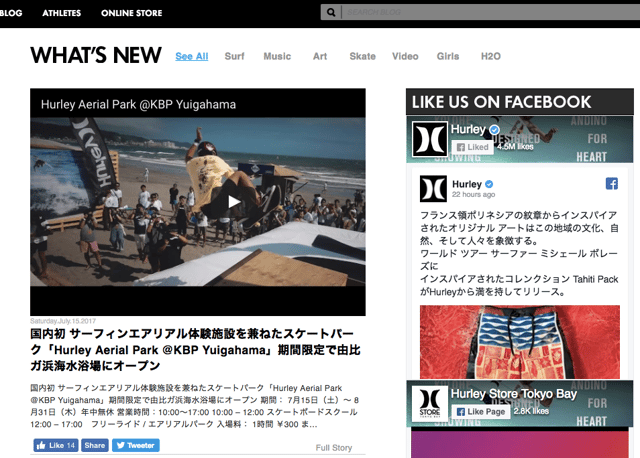The image size is (640, 458).
Task: Click the Twitter Tweeter button
Action: [x=136, y=445]
